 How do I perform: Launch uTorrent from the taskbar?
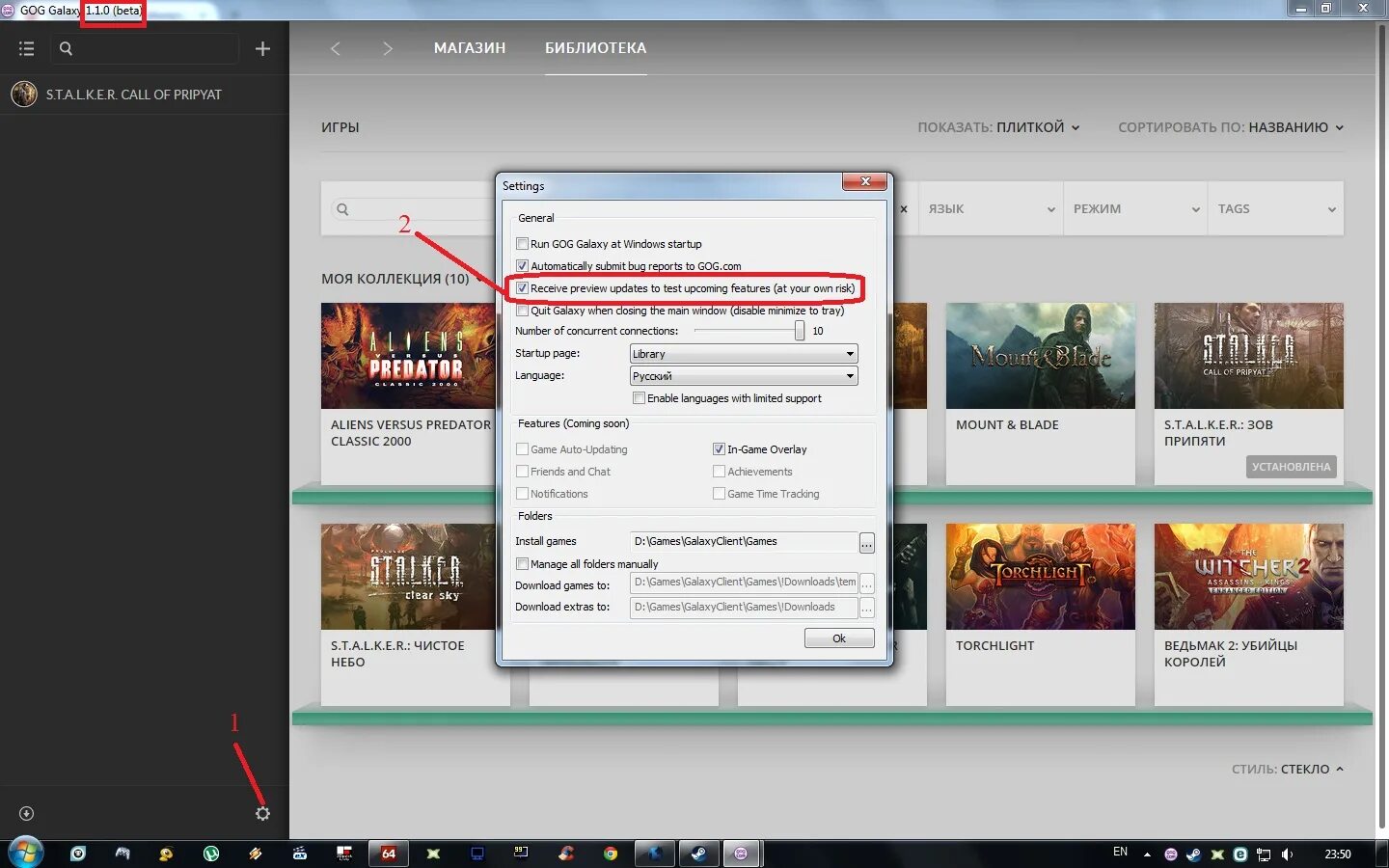pos(211,854)
